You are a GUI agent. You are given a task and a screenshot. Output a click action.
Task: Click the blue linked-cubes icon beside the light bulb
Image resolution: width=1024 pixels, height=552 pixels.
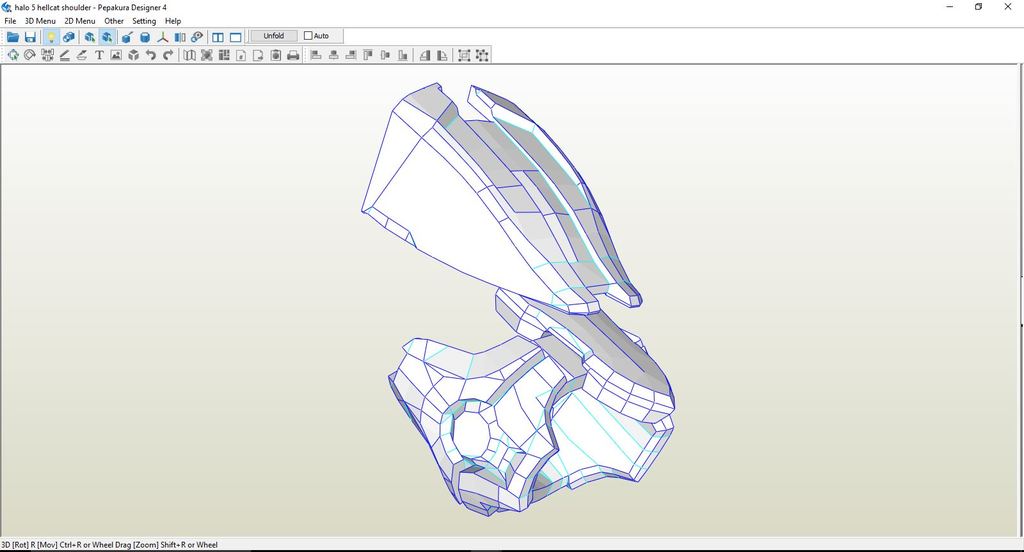coord(68,37)
